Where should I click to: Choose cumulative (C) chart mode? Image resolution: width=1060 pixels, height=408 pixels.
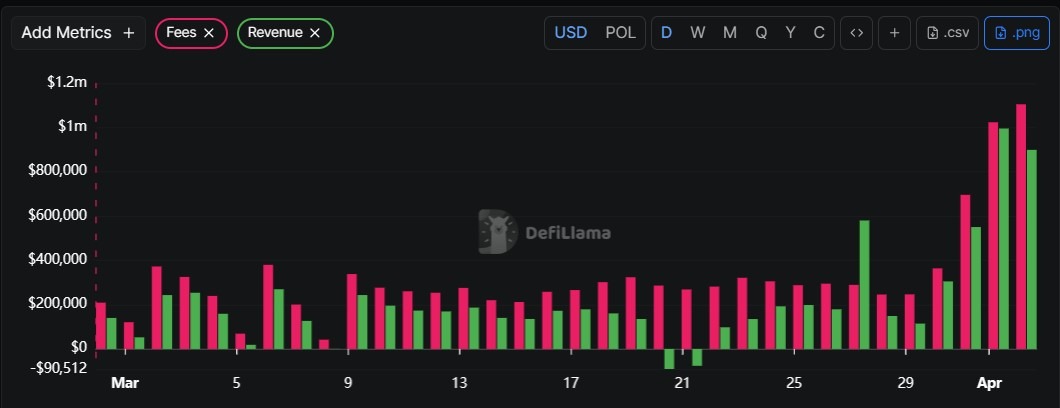tap(819, 33)
